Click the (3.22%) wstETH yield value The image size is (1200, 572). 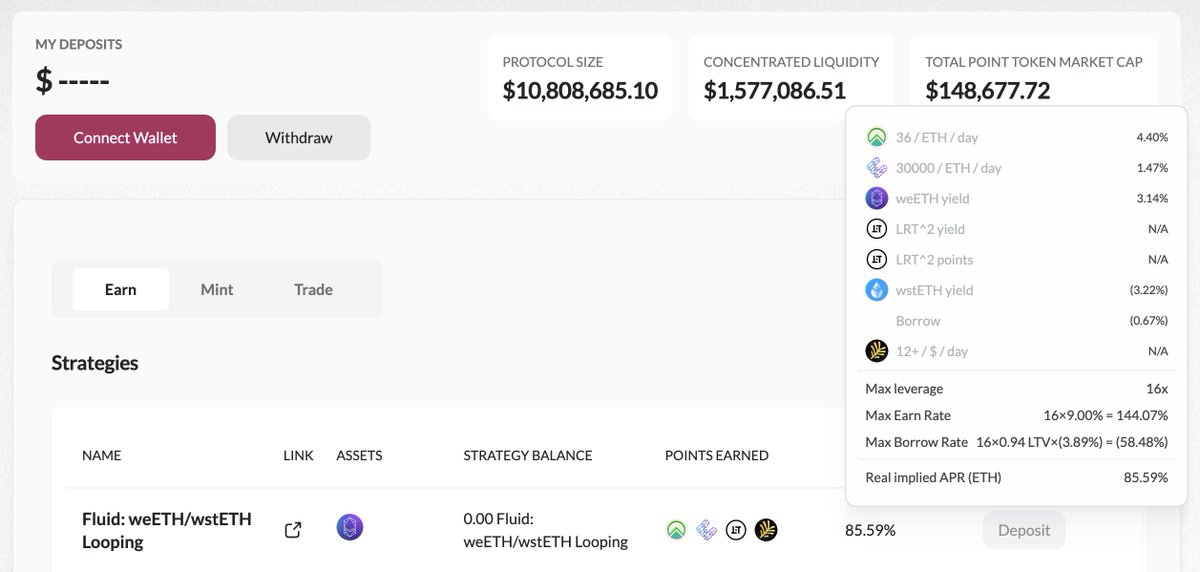pyautogui.click(x=1148, y=290)
